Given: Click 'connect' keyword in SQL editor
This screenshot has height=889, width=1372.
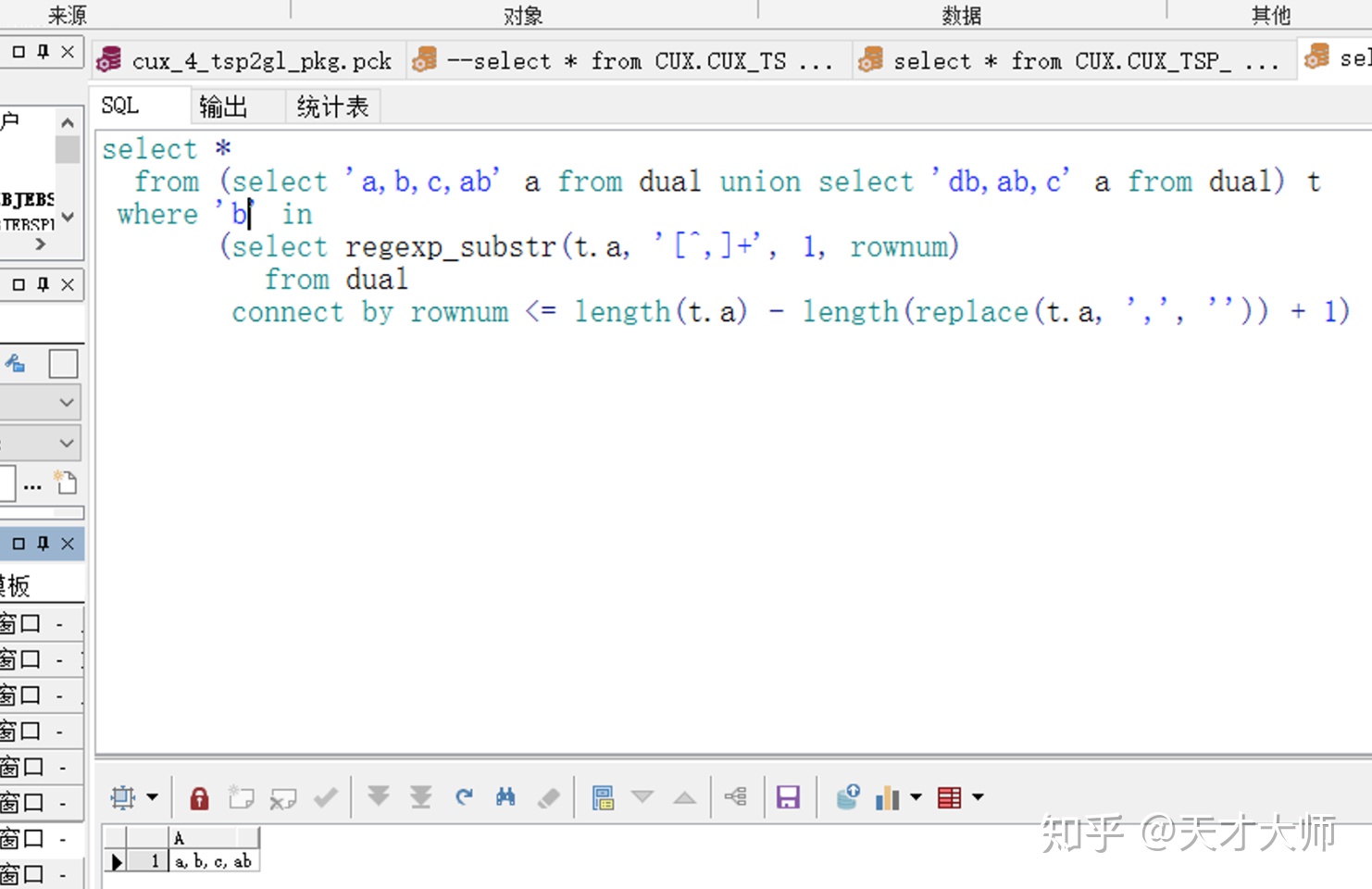Looking at the screenshot, I should pyautogui.click(x=287, y=312).
